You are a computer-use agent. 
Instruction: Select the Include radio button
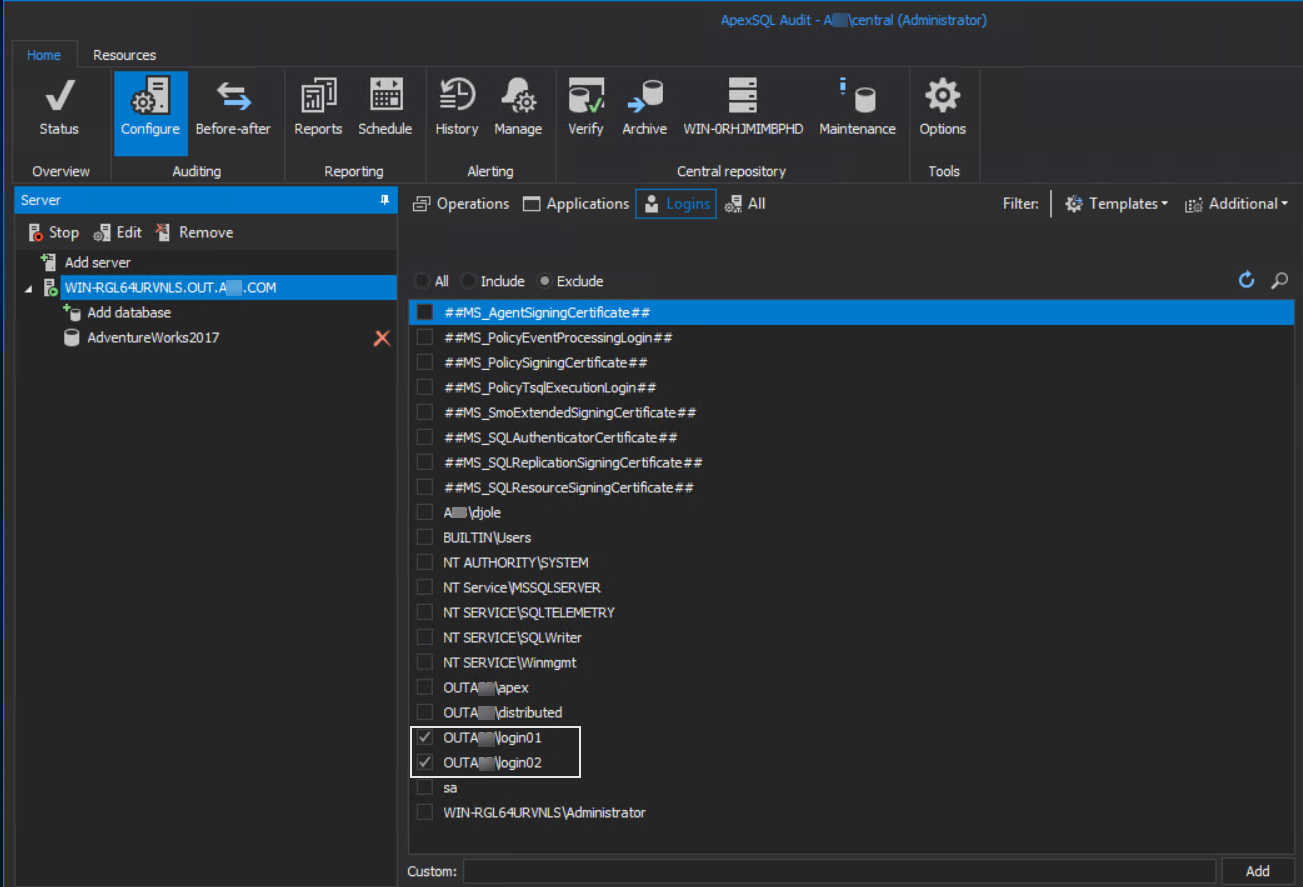coord(468,281)
